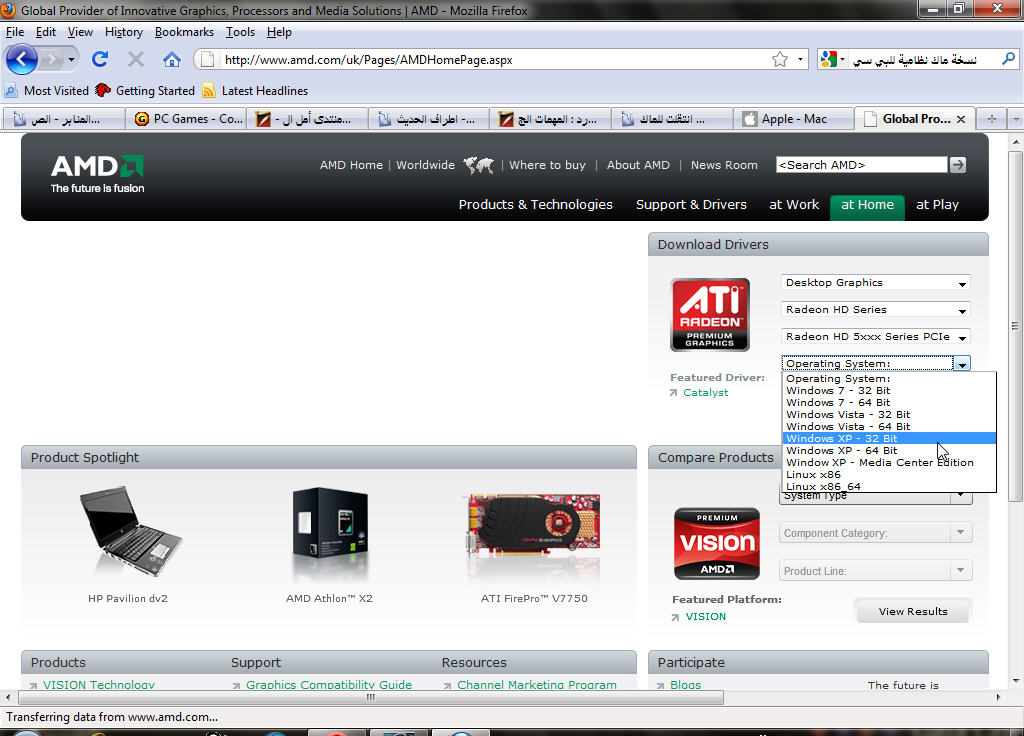The height and width of the screenshot is (736, 1024).
Task: Expand the Product Line dropdown
Action: tap(875, 571)
